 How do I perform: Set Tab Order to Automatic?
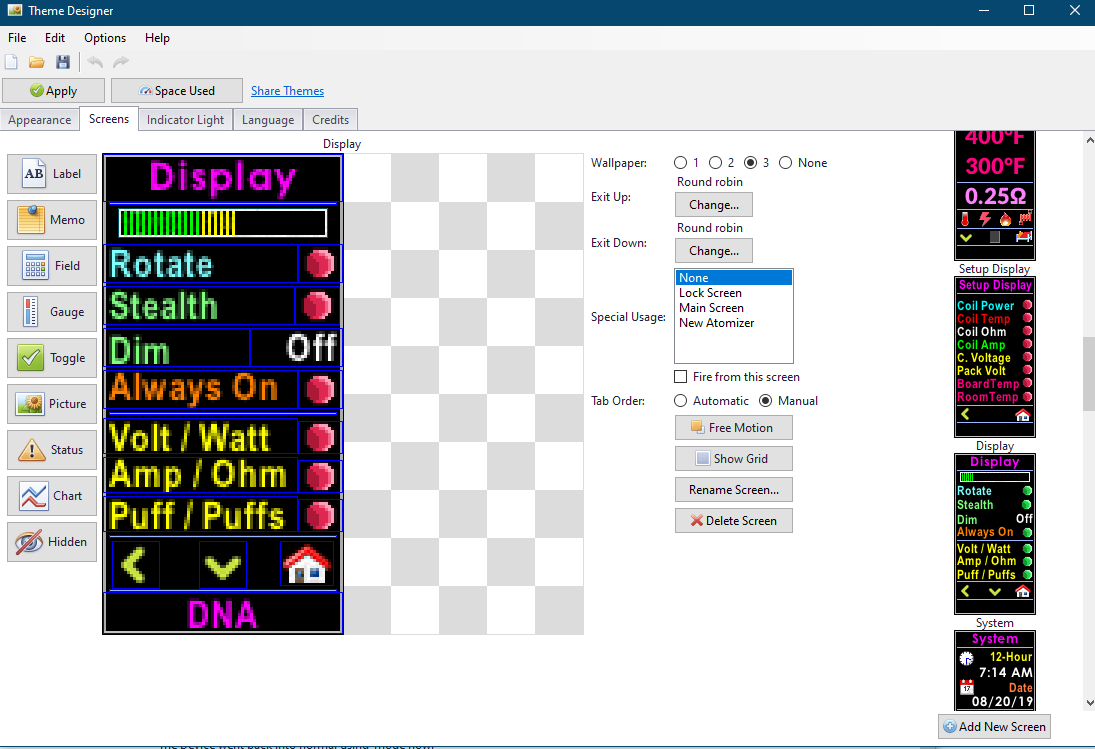coord(681,401)
